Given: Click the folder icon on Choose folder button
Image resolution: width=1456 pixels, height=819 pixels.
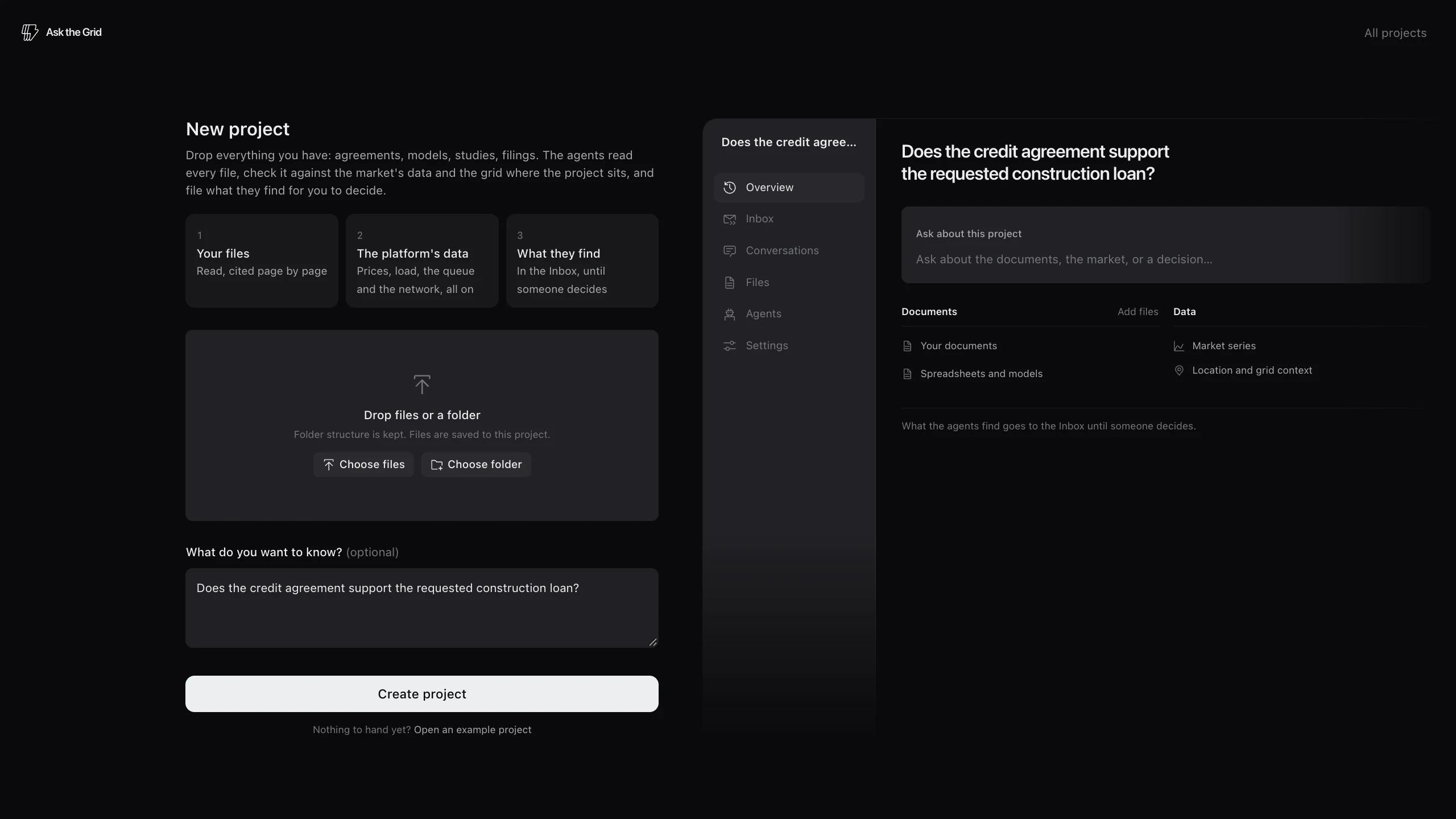Looking at the screenshot, I should click(x=437, y=465).
